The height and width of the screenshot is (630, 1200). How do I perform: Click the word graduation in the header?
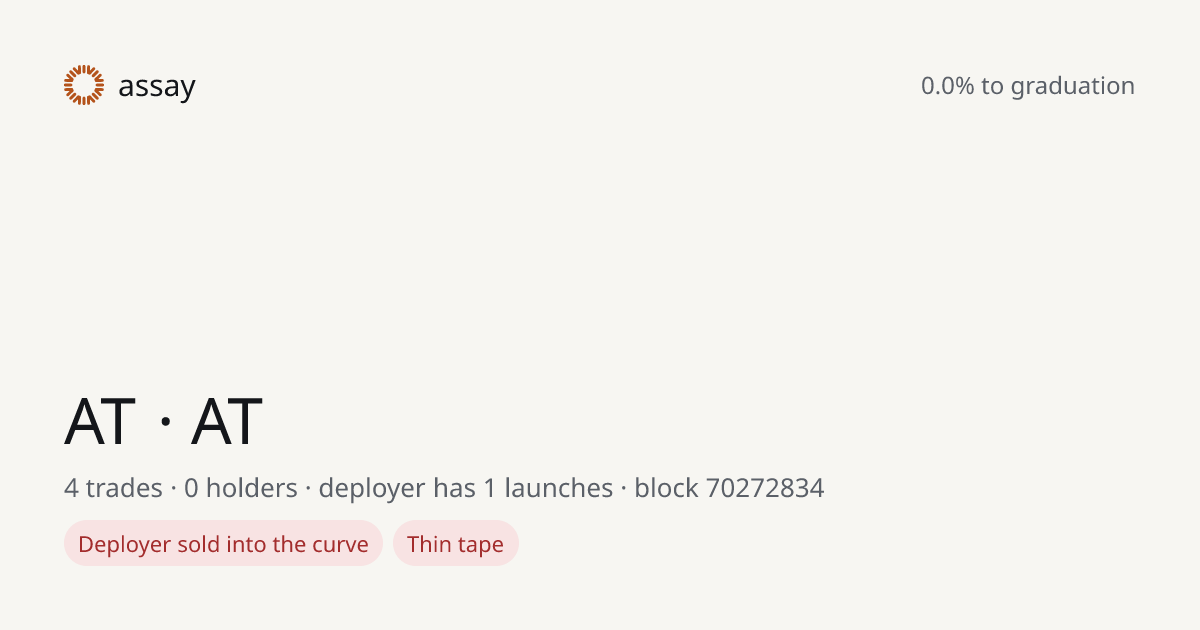(1073, 87)
